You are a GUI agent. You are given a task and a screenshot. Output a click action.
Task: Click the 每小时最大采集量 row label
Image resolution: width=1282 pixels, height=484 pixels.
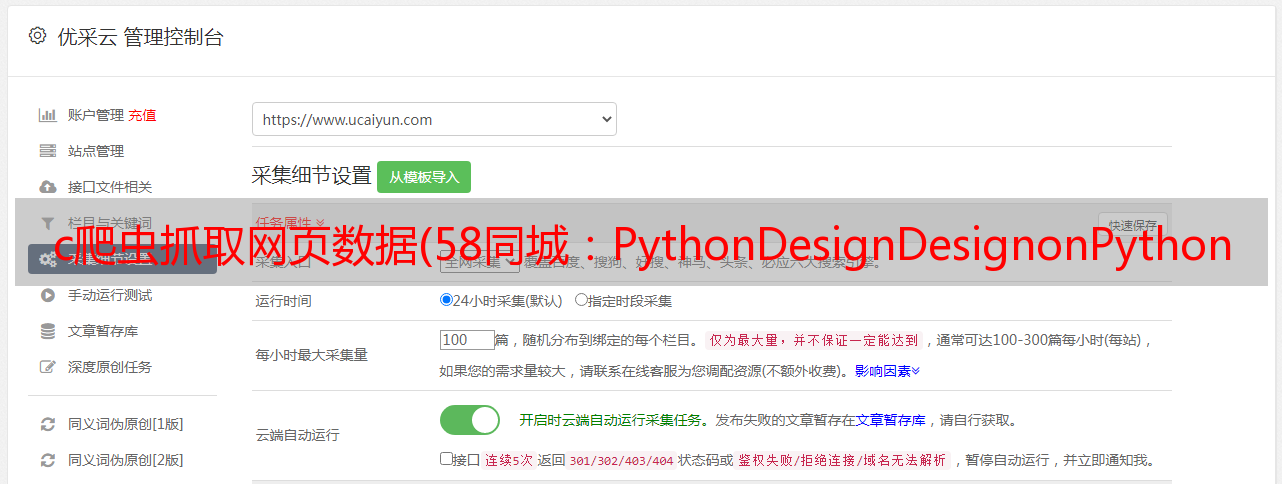click(x=312, y=355)
